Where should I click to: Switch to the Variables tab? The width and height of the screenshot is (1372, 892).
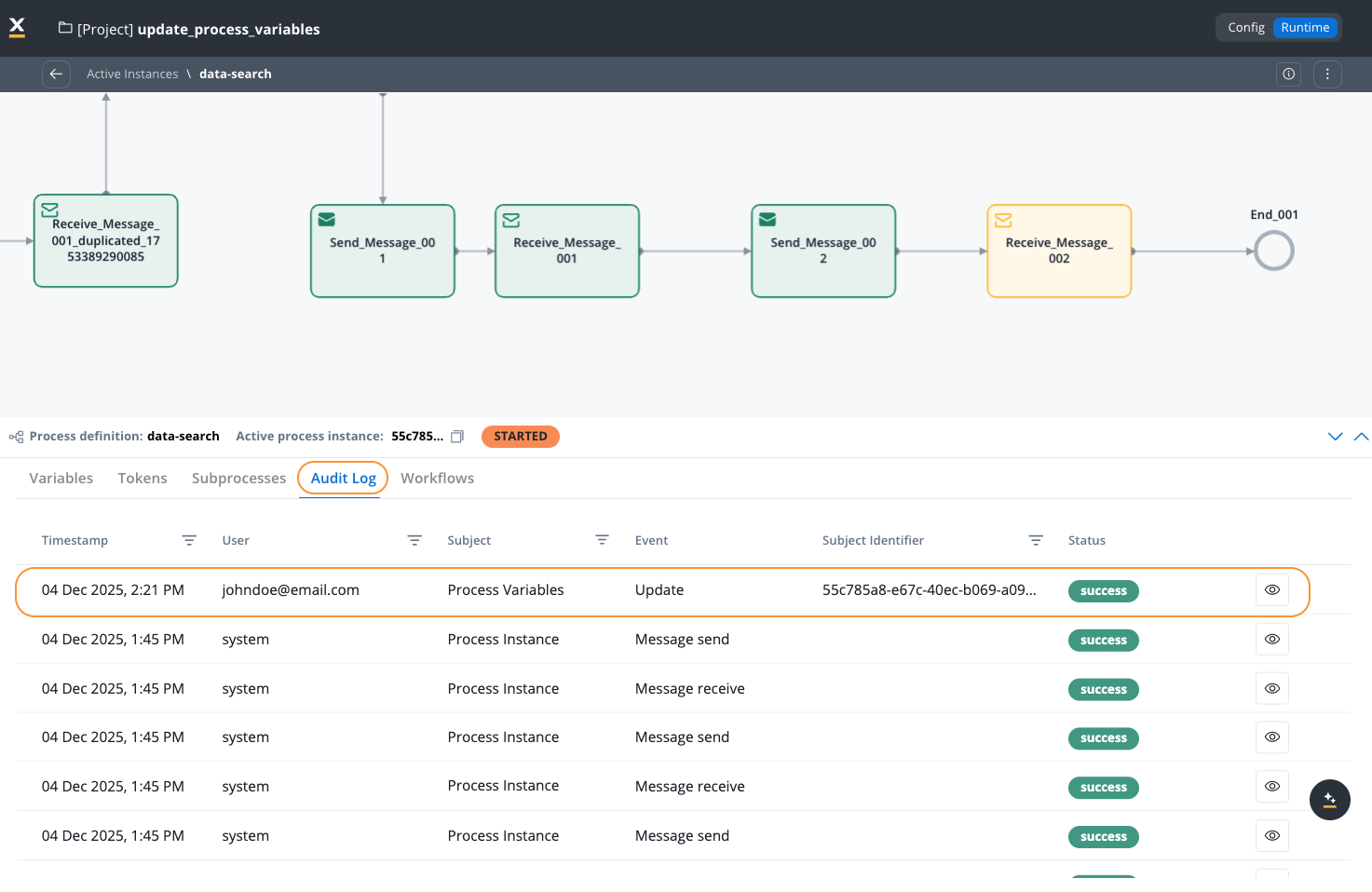tap(61, 479)
